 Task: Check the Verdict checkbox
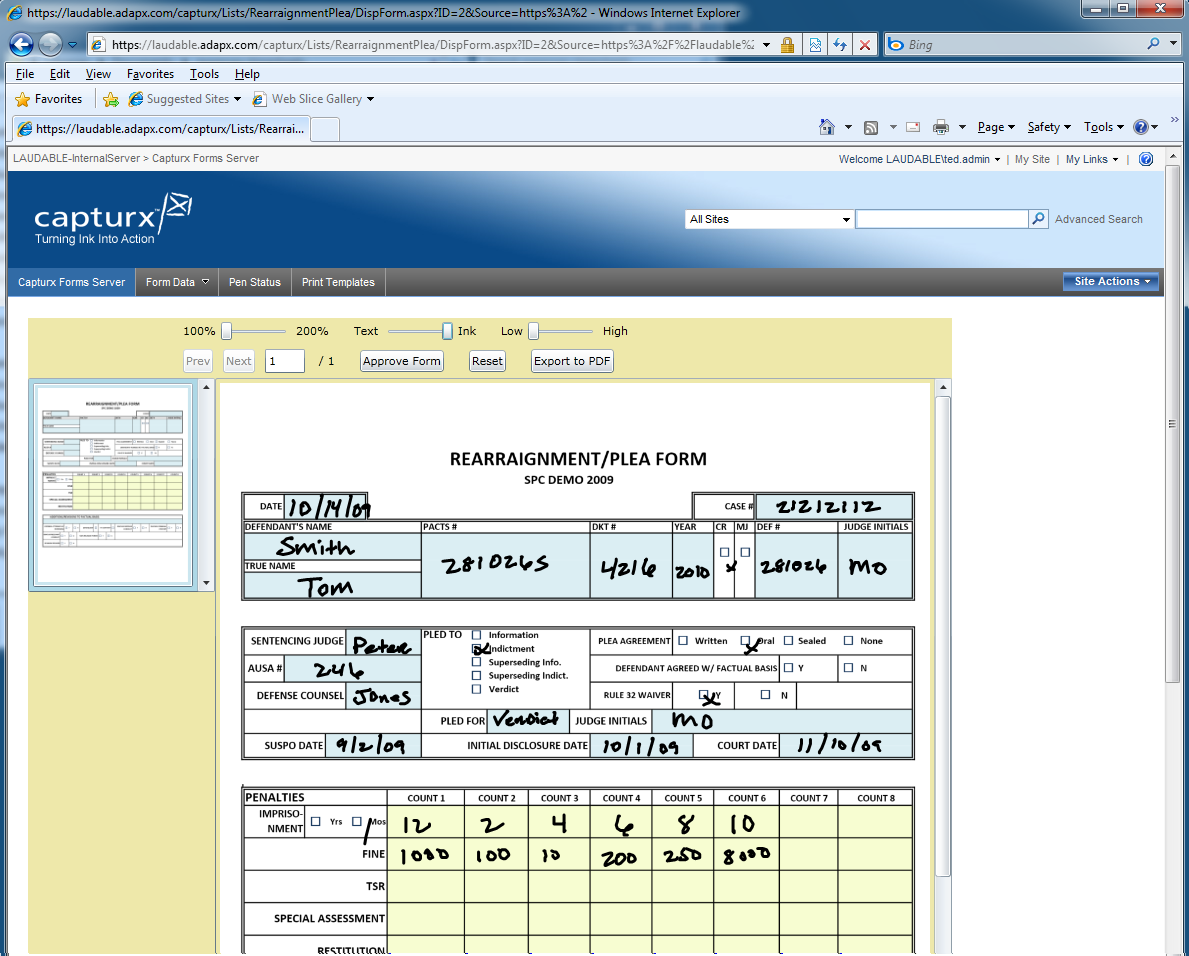[x=476, y=689]
